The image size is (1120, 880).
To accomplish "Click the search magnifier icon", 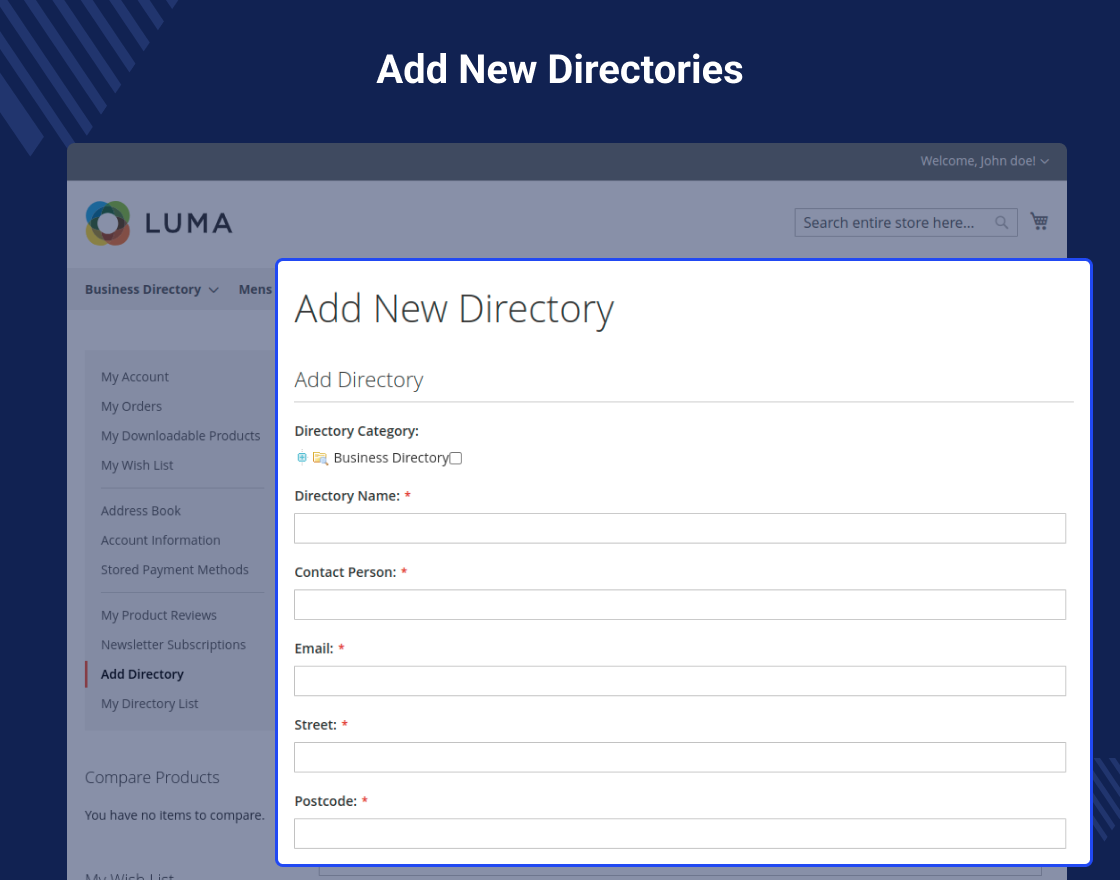I will point(1001,223).
